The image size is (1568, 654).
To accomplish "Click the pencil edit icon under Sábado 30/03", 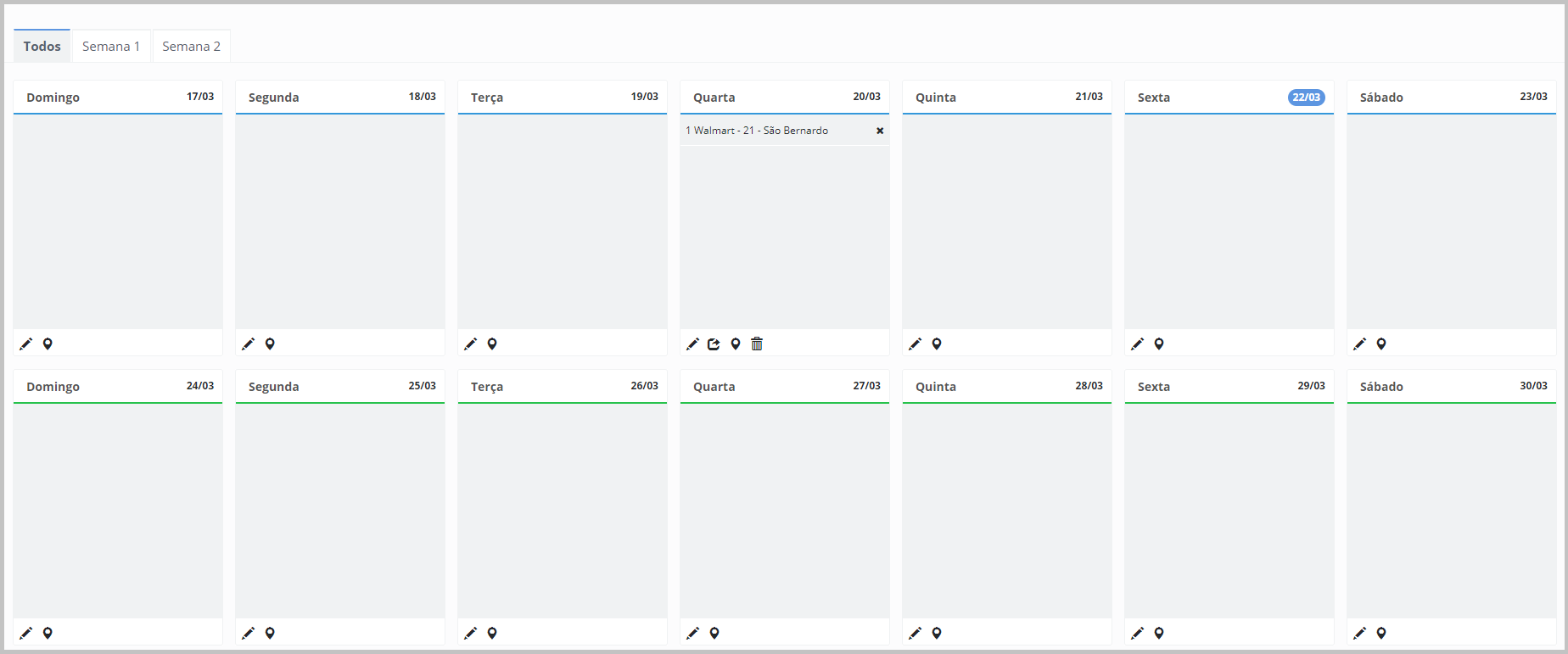I will coord(1360,633).
